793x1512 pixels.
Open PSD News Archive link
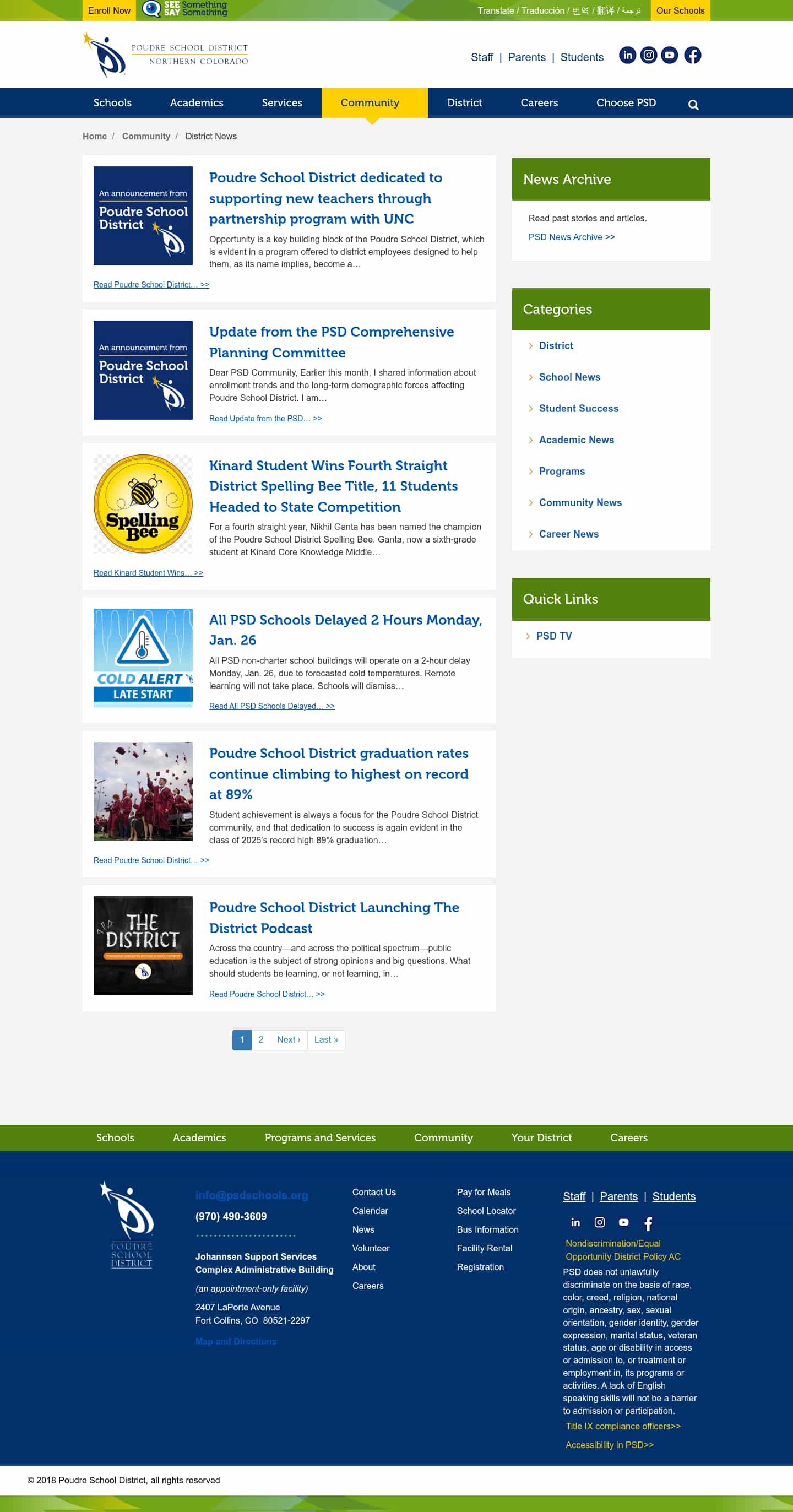pos(572,237)
